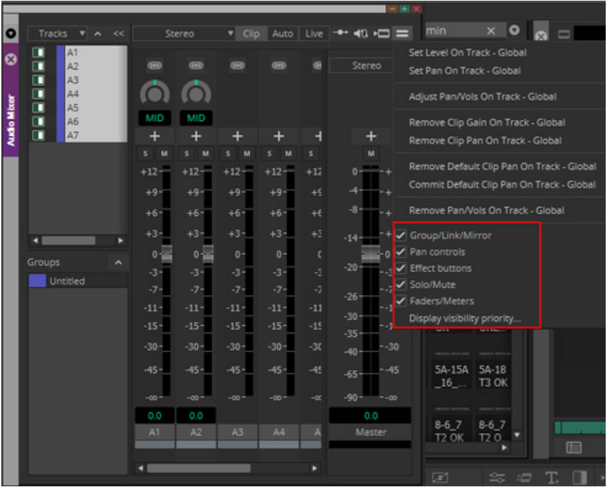This screenshot has width=607, height=487.
Task: Mute the Master strip
Action: click(371, 154)
